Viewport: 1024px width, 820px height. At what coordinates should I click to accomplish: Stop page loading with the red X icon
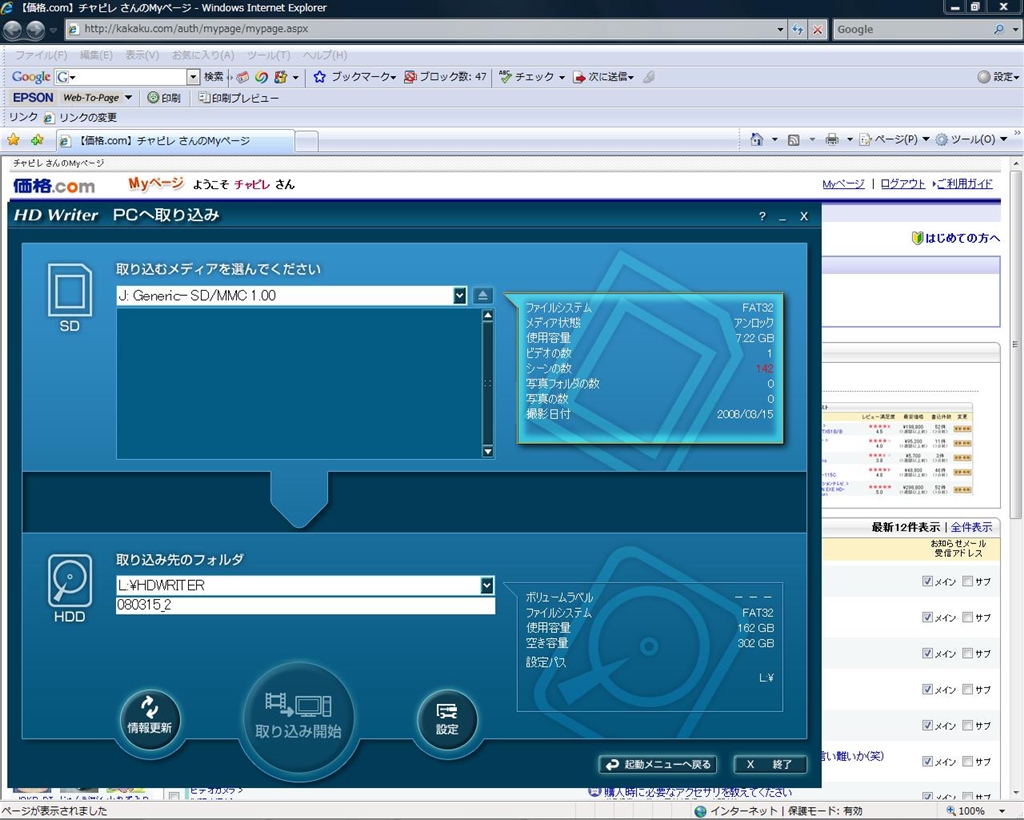pyautogui.click(x=817, y=29)
